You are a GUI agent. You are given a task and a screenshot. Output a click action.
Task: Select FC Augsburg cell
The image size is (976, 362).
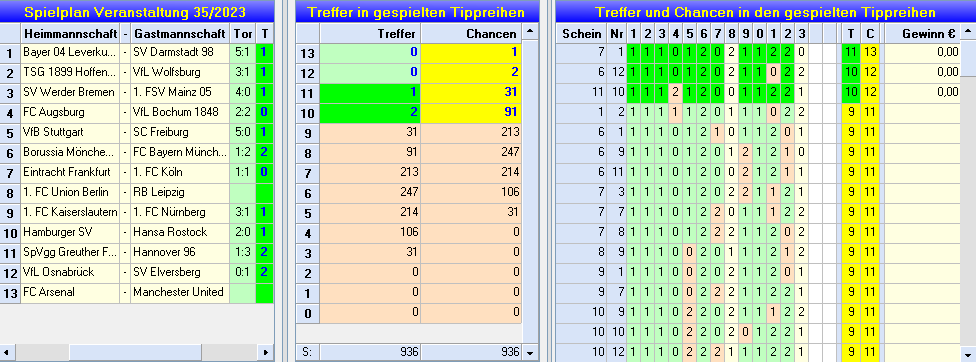click(70, 113)
